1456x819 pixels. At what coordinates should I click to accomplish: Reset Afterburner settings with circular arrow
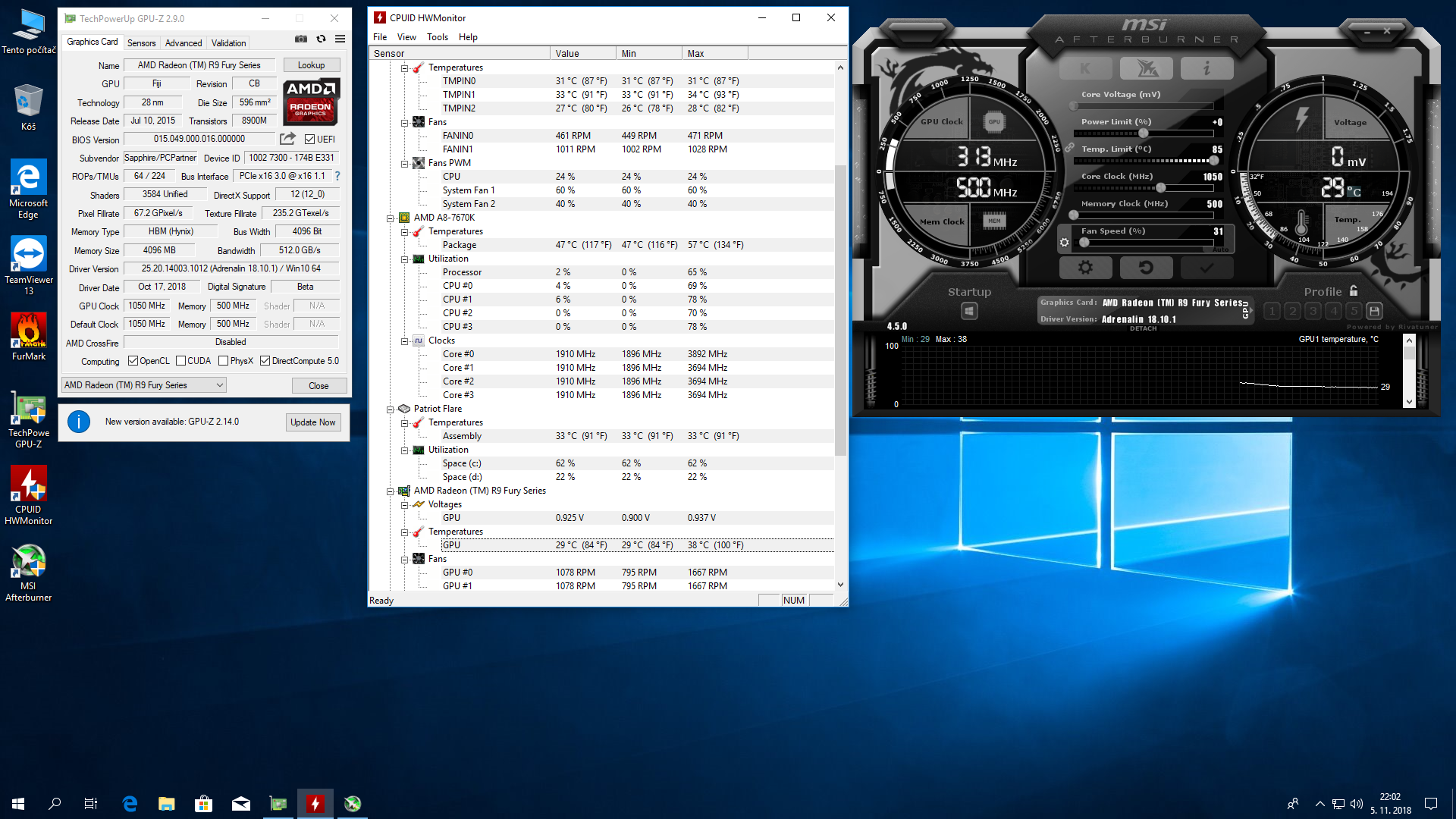tap(1147, 267)
